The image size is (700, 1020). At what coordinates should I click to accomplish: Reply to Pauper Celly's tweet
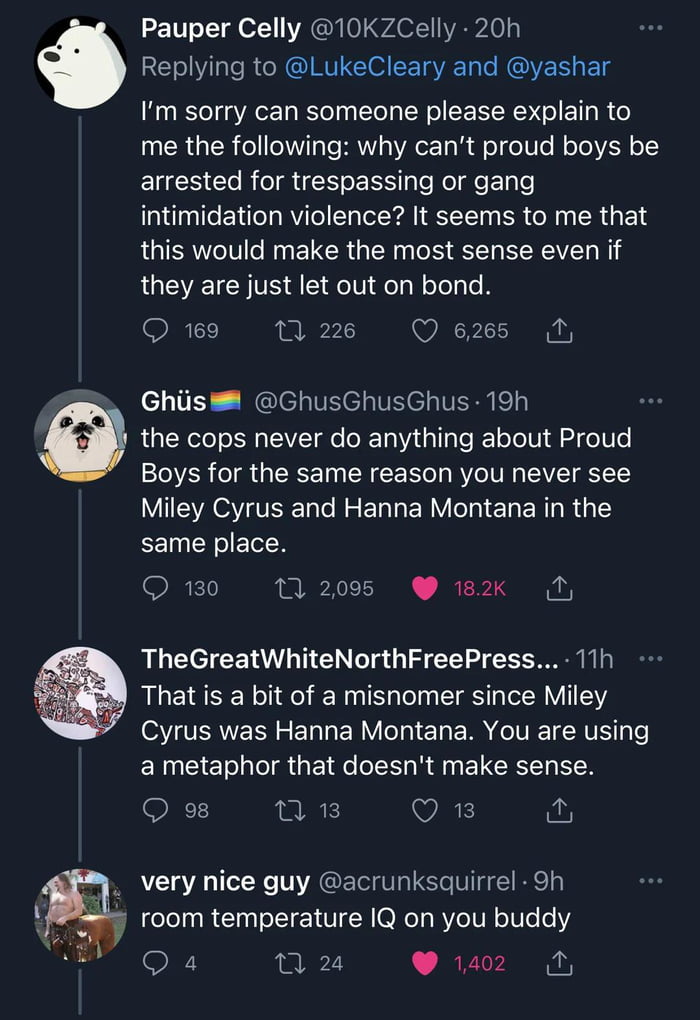[x=154, y=330]
